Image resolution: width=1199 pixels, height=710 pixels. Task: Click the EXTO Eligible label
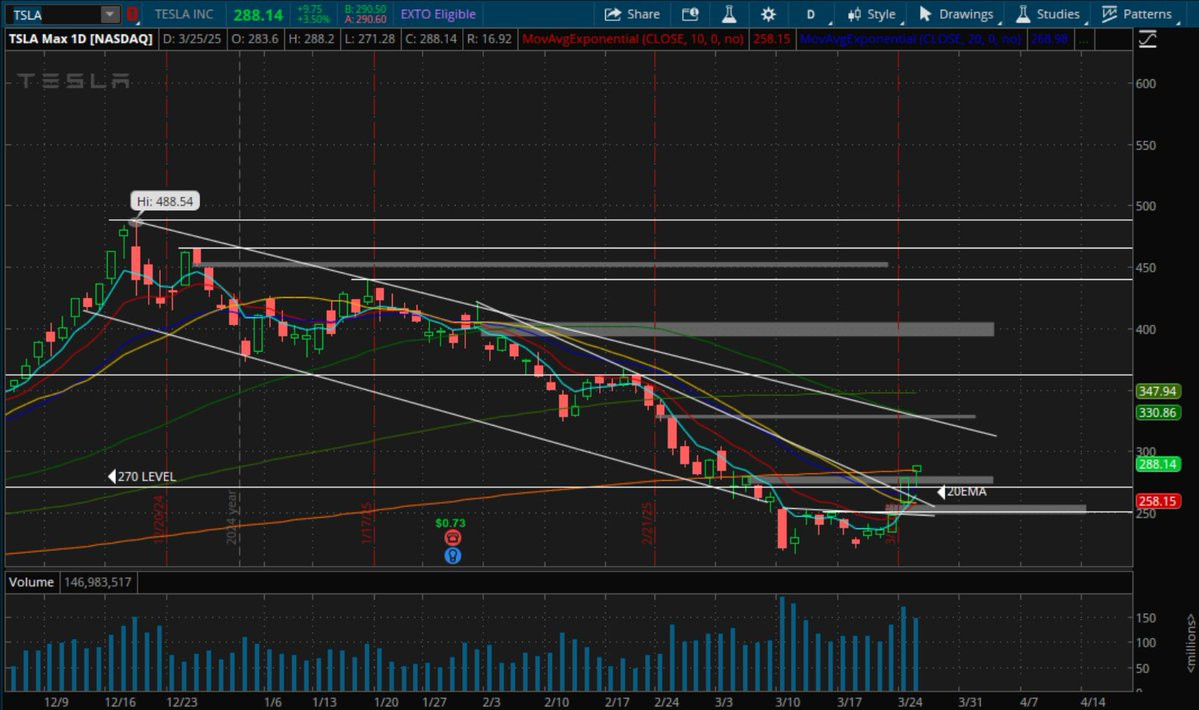click(438, 14)
